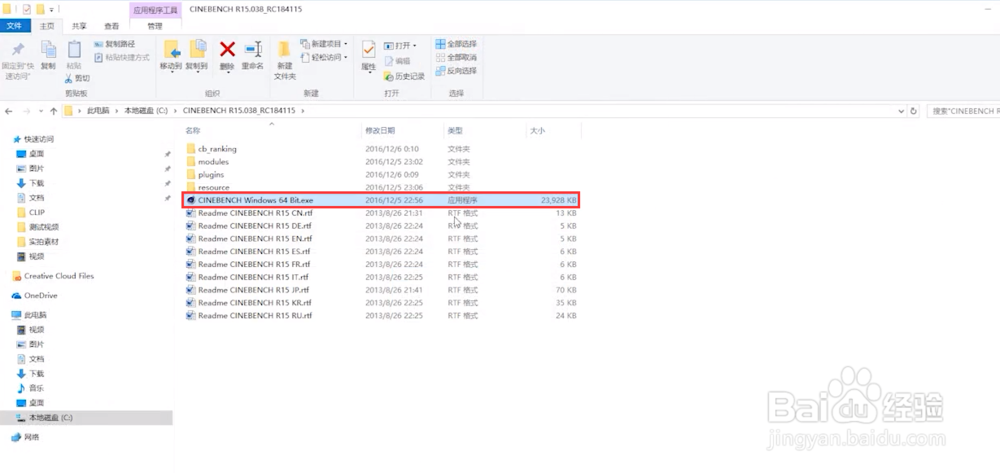Click the search CINEBENCH input box

click(963, 111)
